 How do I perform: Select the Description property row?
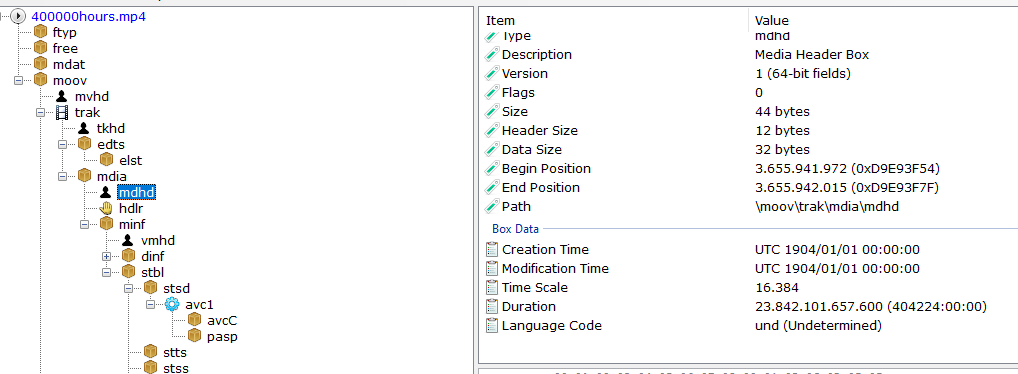750,55
